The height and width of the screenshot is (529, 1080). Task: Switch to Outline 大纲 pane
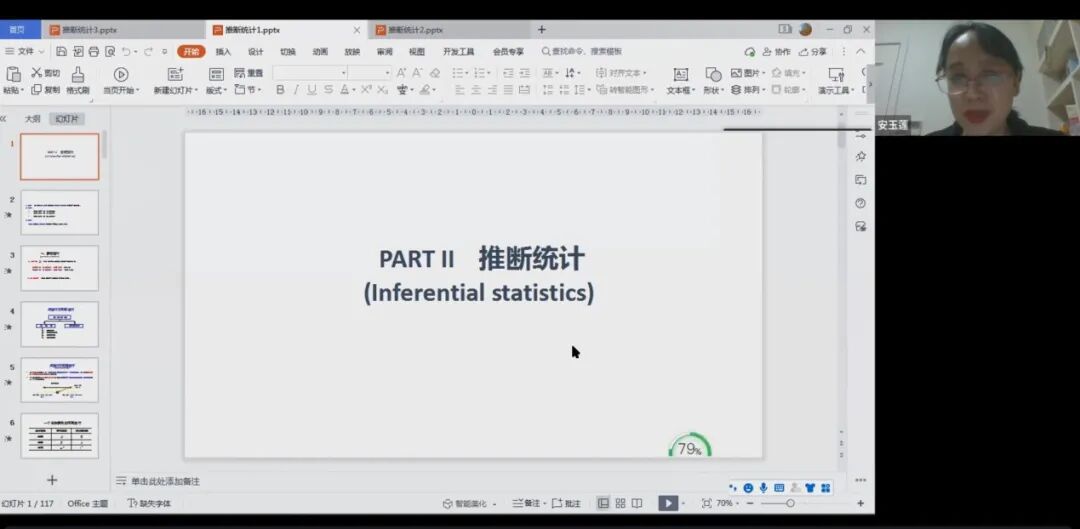[32, 119]
